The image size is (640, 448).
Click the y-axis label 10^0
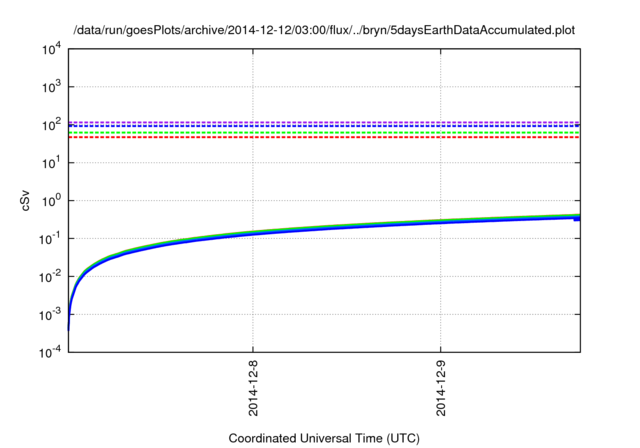point(51,200)
